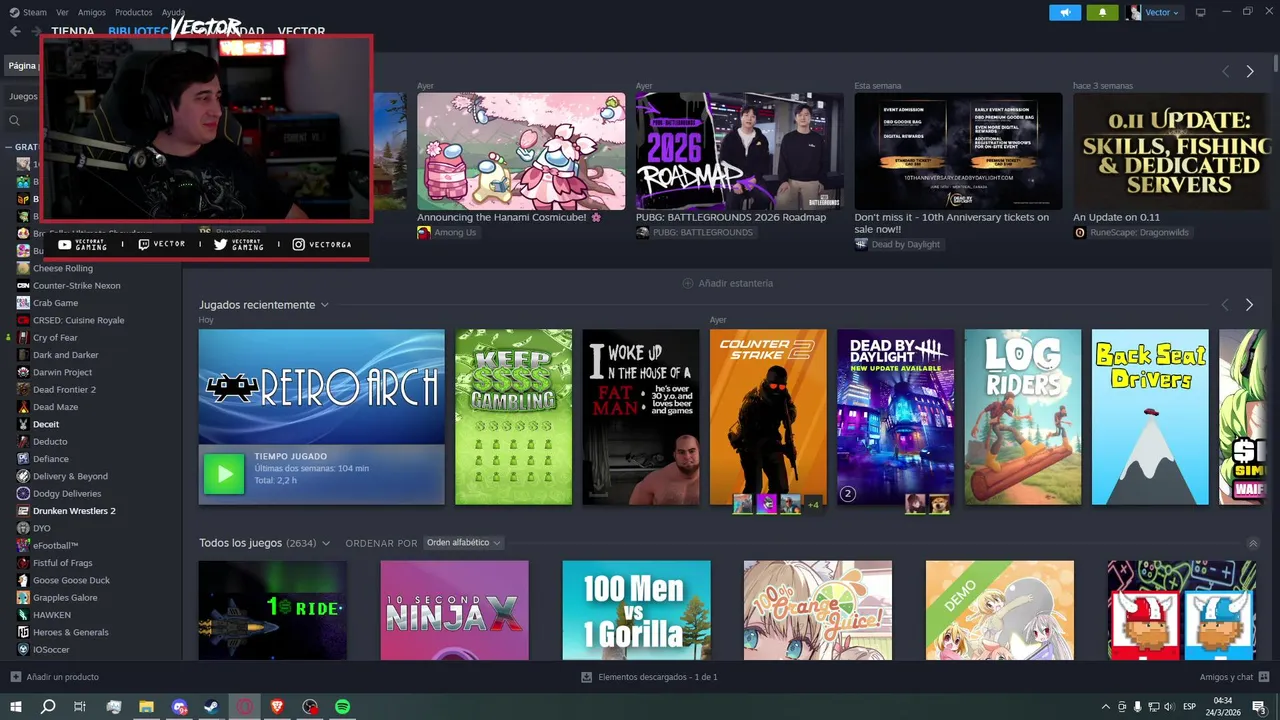Expand the Jugados recientemente shelf dropdown

[x=324, y=305]
